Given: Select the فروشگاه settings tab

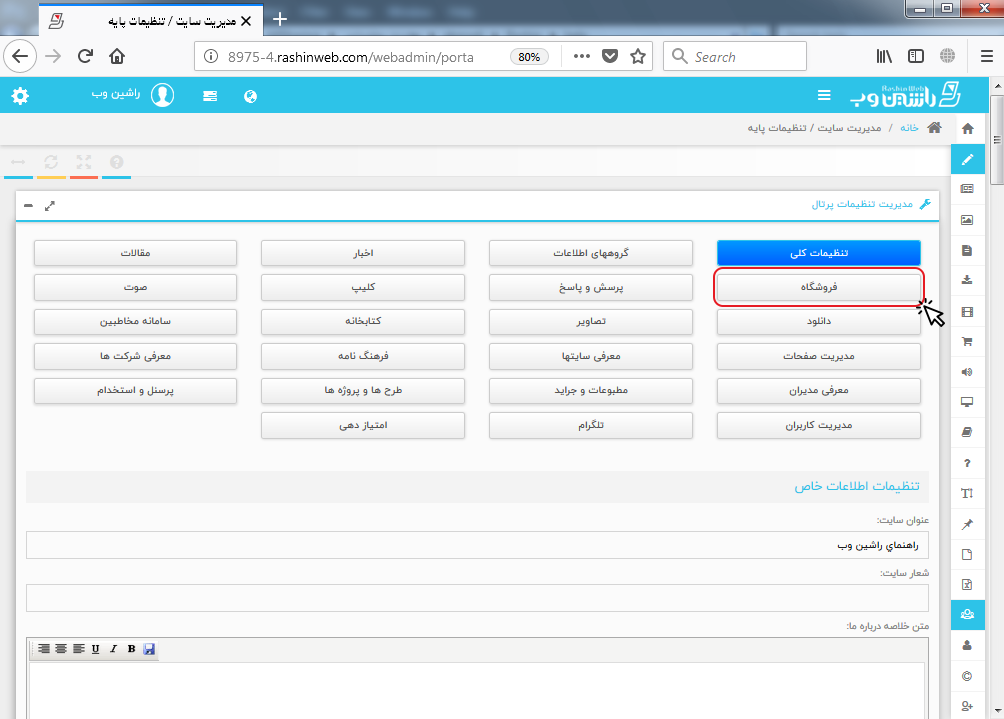Looking at the screenshot, I should pos(818,287).
